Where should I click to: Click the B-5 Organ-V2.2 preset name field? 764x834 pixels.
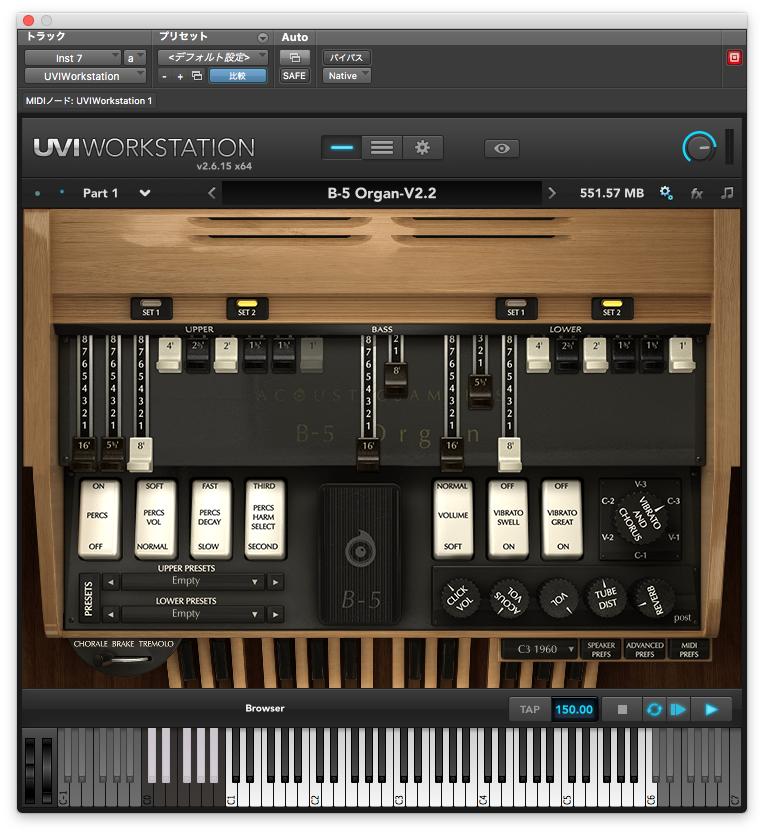tap(381, 193)
